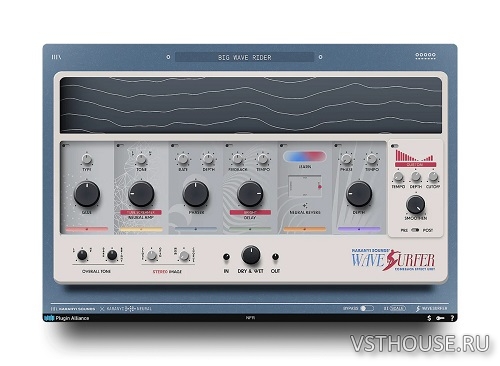
Task: Toggle power of the Phaser module
Action: click(174, 145)
